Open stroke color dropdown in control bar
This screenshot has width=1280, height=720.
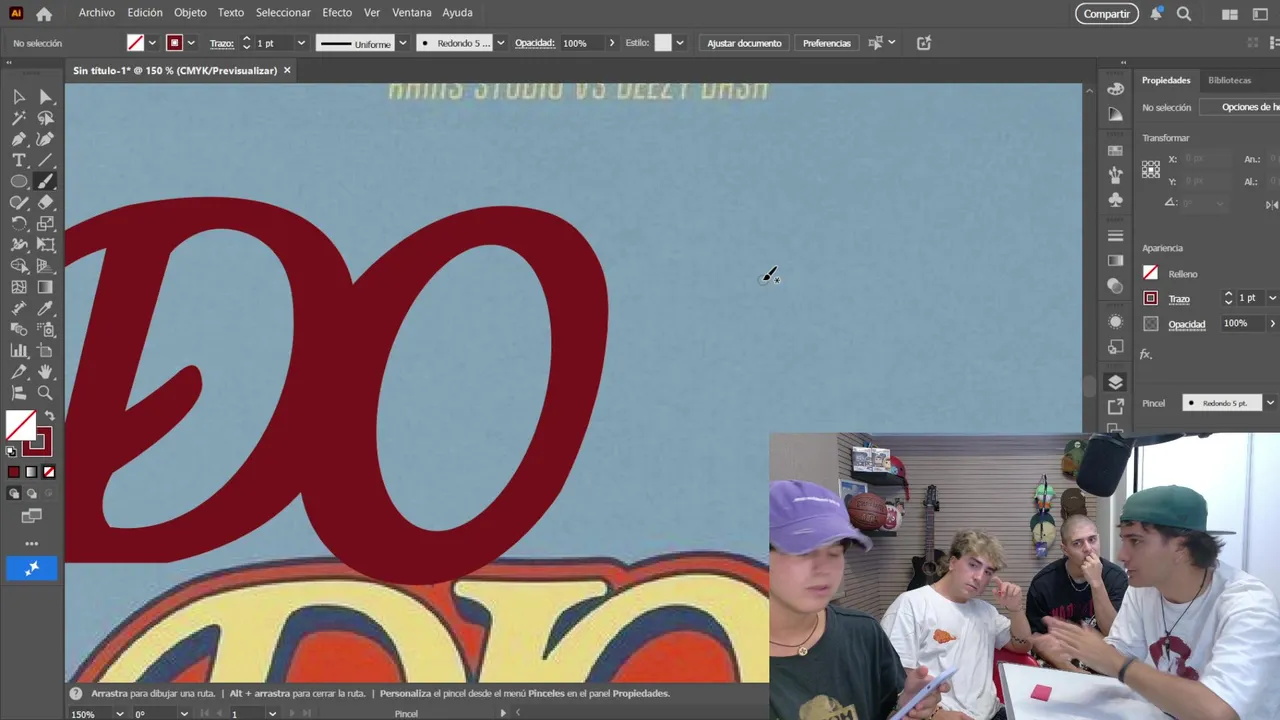(x=191, y=43)
